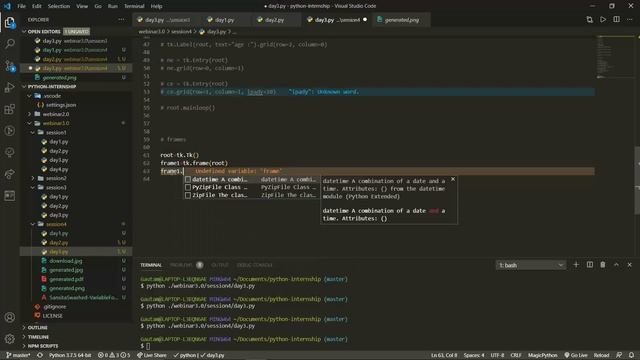640x360 pixels.
Task: Change indentation via Spaces: 4
Action: click(x=474, y=355)
